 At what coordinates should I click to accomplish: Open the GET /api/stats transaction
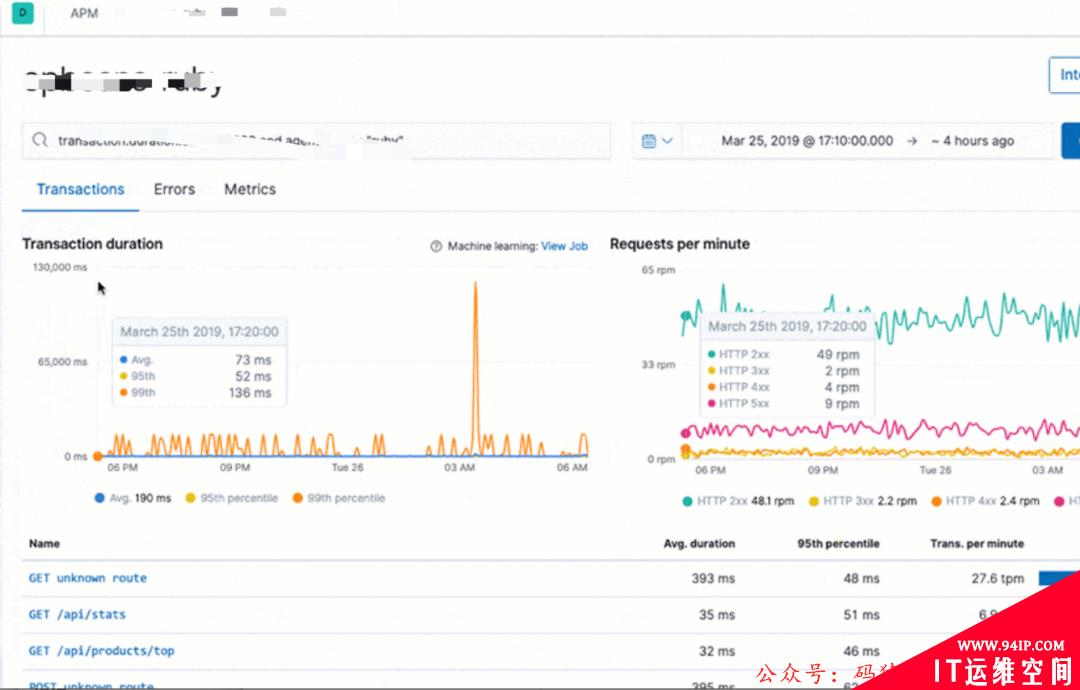click(77, 615)
